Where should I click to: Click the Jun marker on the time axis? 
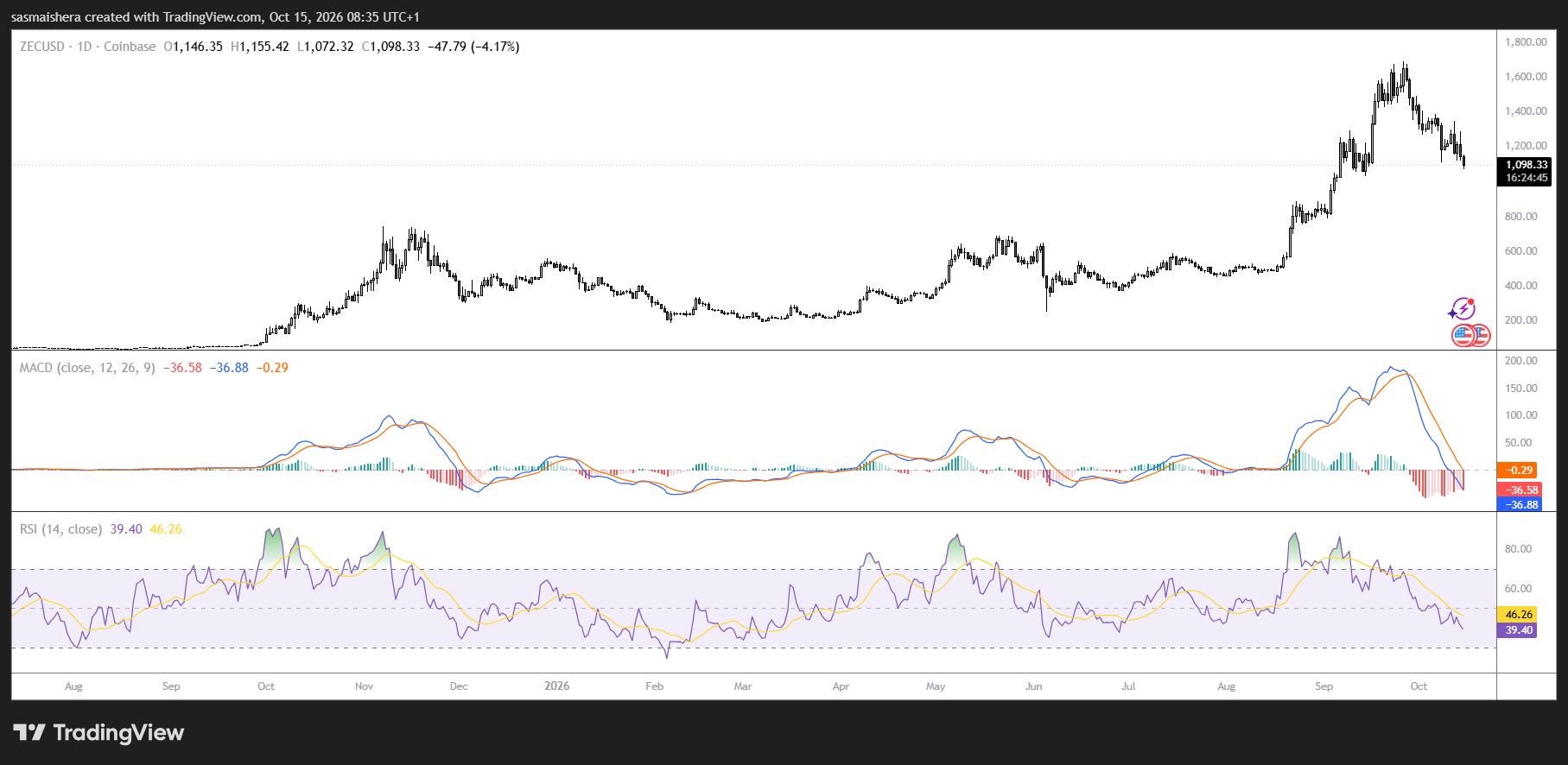1033,686
